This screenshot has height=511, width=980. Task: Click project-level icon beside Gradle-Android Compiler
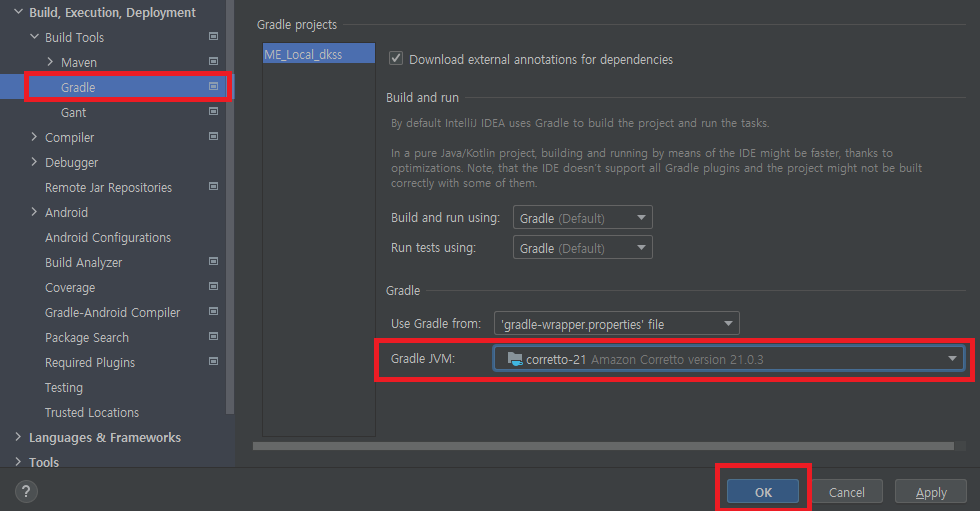click(x=213, y=311)
